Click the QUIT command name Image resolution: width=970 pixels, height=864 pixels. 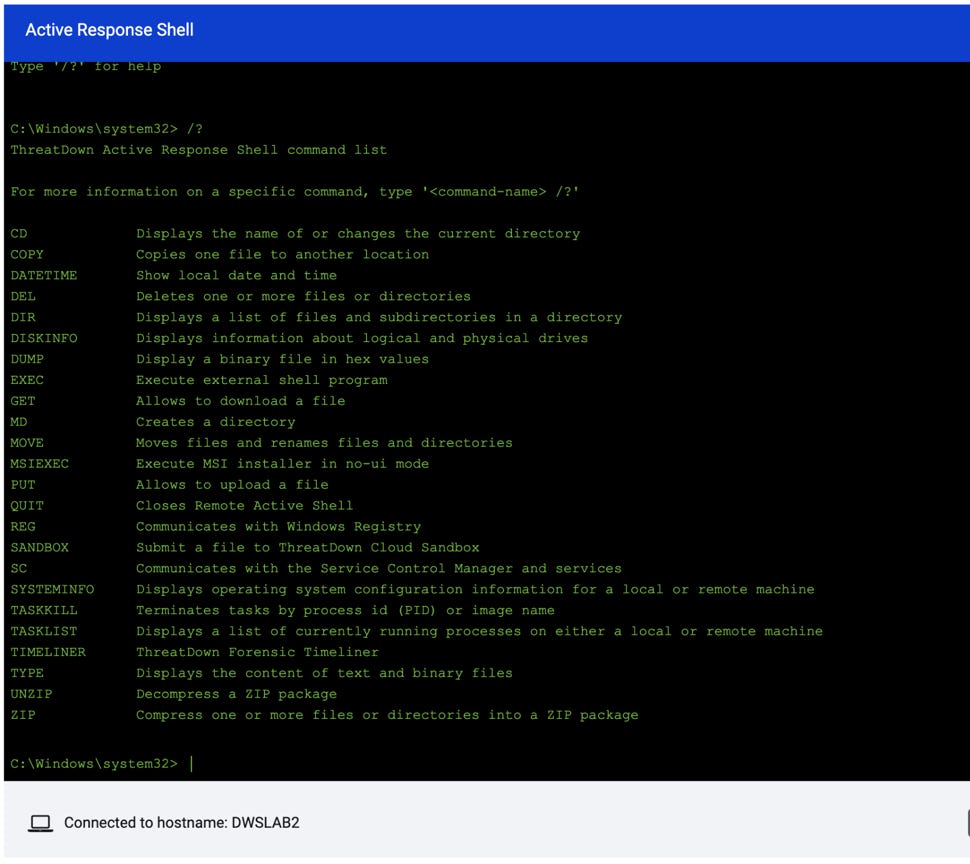click(x=27, y=506)
